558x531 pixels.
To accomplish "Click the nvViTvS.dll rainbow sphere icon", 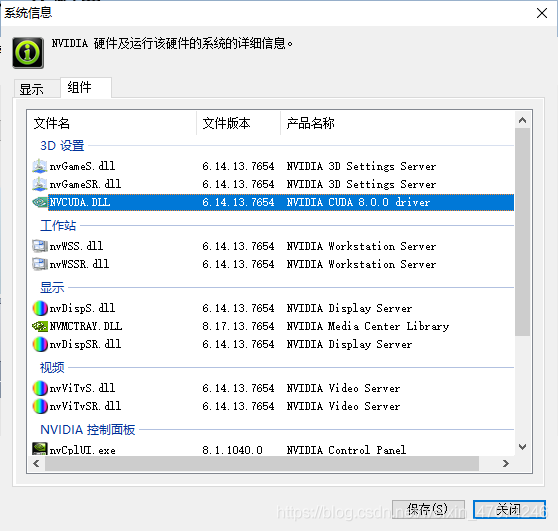I will tap(40, 388).
